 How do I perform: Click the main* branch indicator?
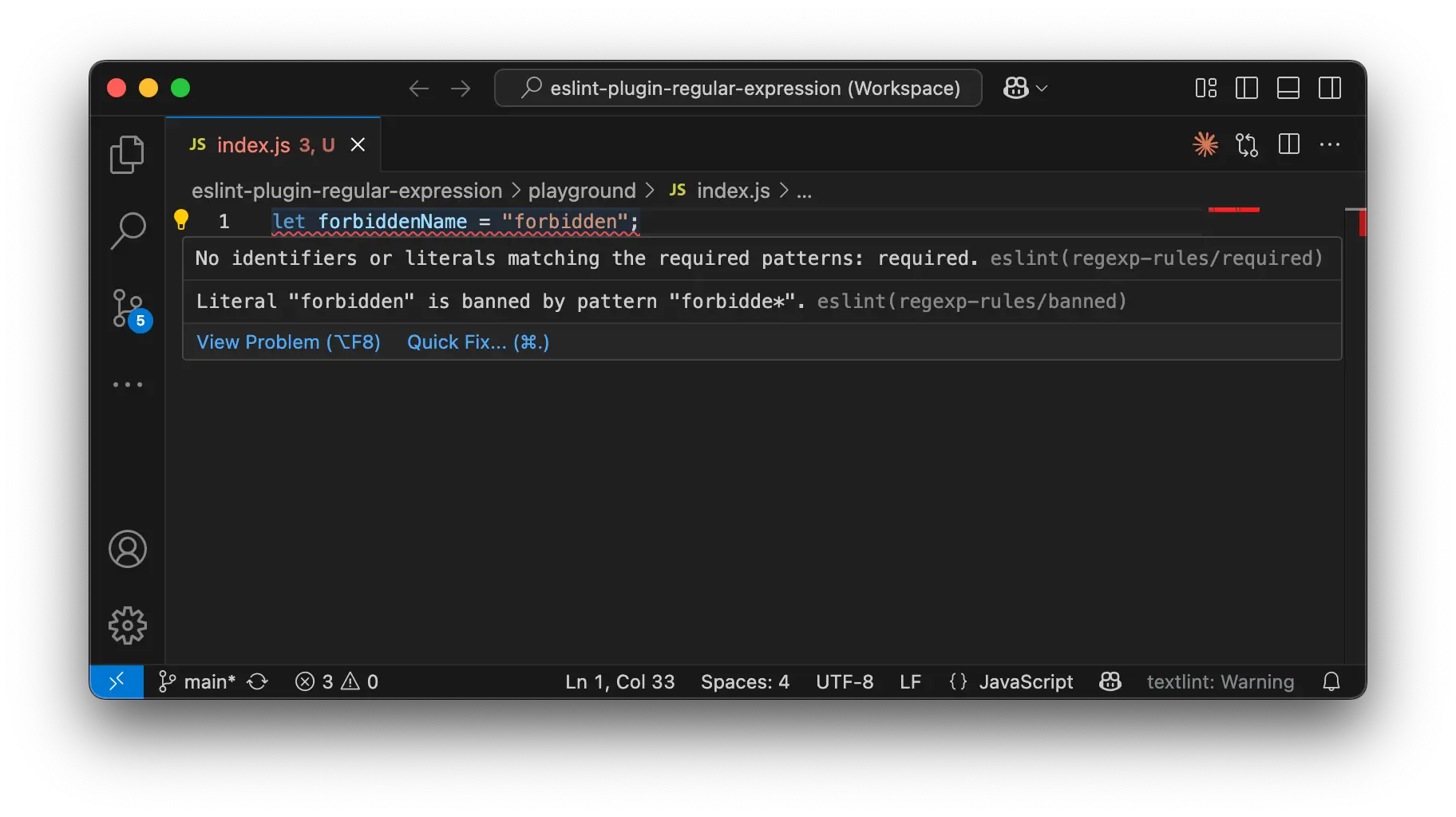tap(197, 681)
